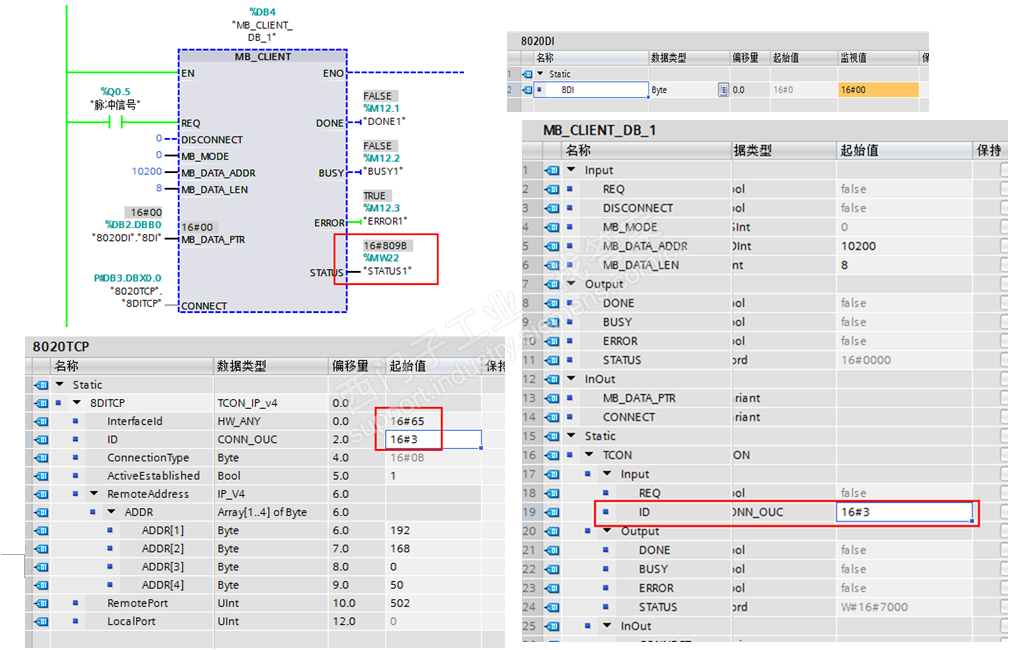Select ADDR[1] start value 192
The height and width of the screenshot is (650, 1017).
click(x=400, y=530)
